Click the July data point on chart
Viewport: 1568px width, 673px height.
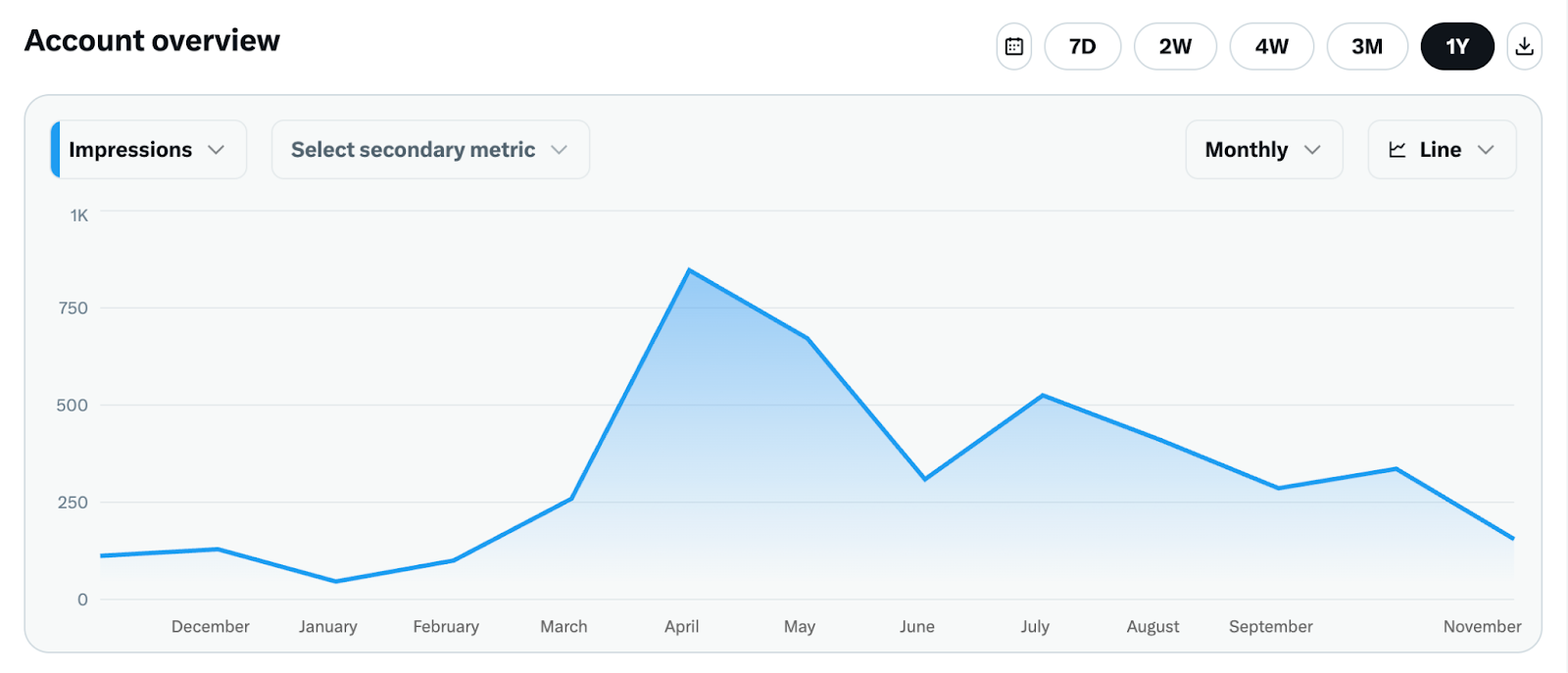click(x=1043, y=396)
